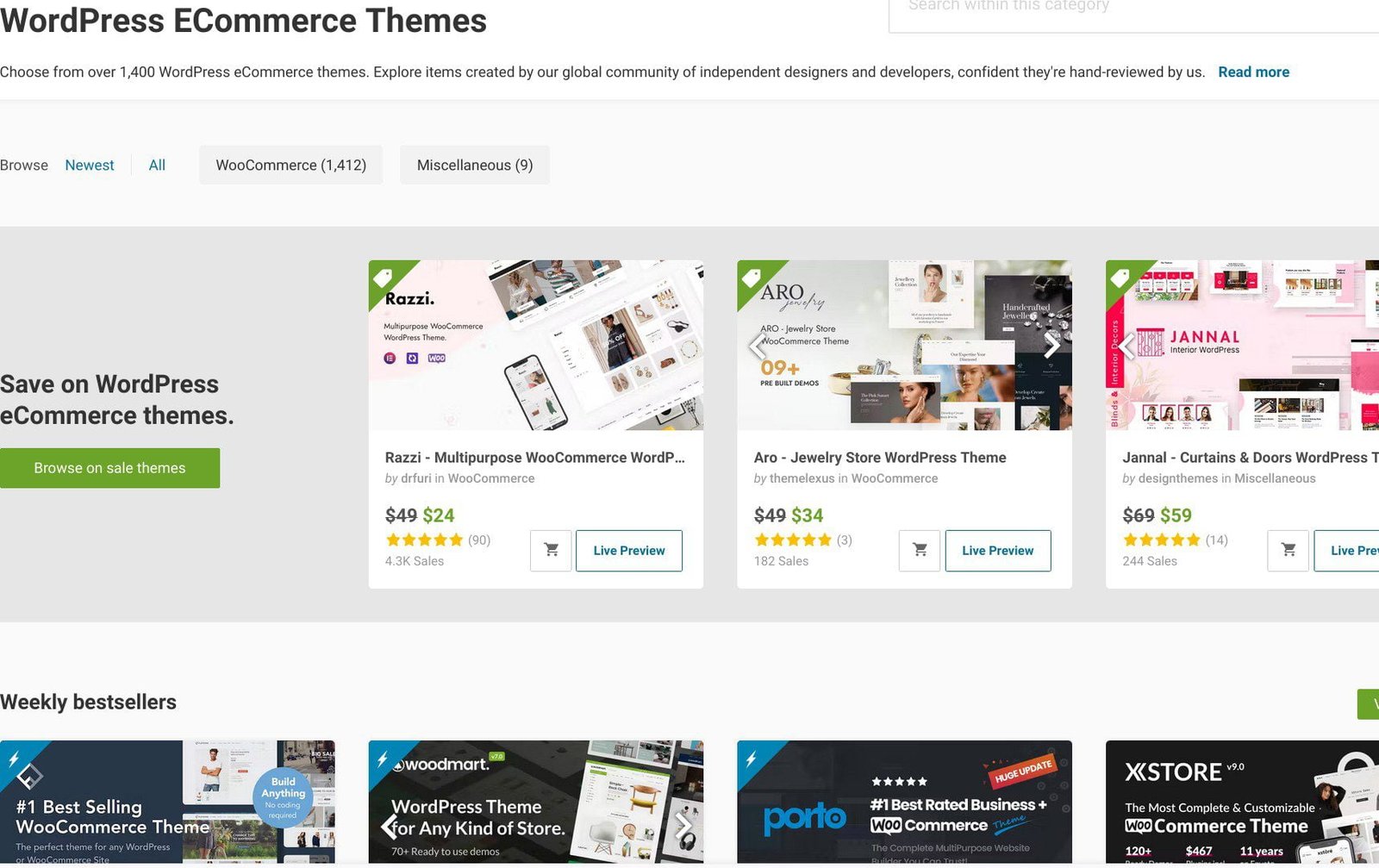This screenshot has width=1379, height=868.
Task: Show previous image of Aro theme preview
Action: coord(758,346)
